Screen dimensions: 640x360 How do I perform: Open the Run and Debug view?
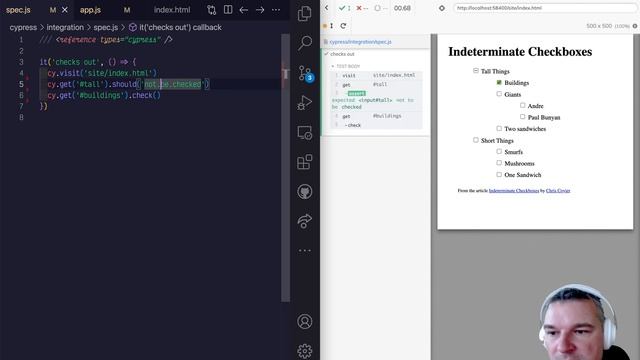click(304, 102)
